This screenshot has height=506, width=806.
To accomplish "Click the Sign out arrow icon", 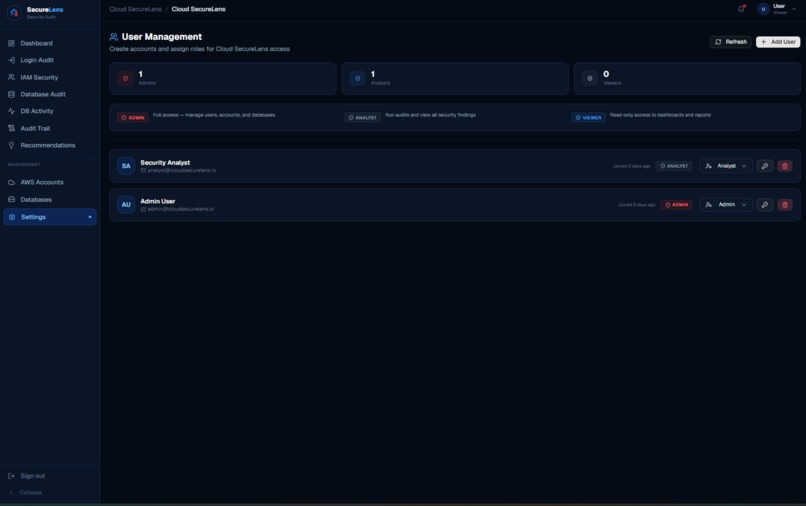I will pyautogui.click(x=11, y=476).
